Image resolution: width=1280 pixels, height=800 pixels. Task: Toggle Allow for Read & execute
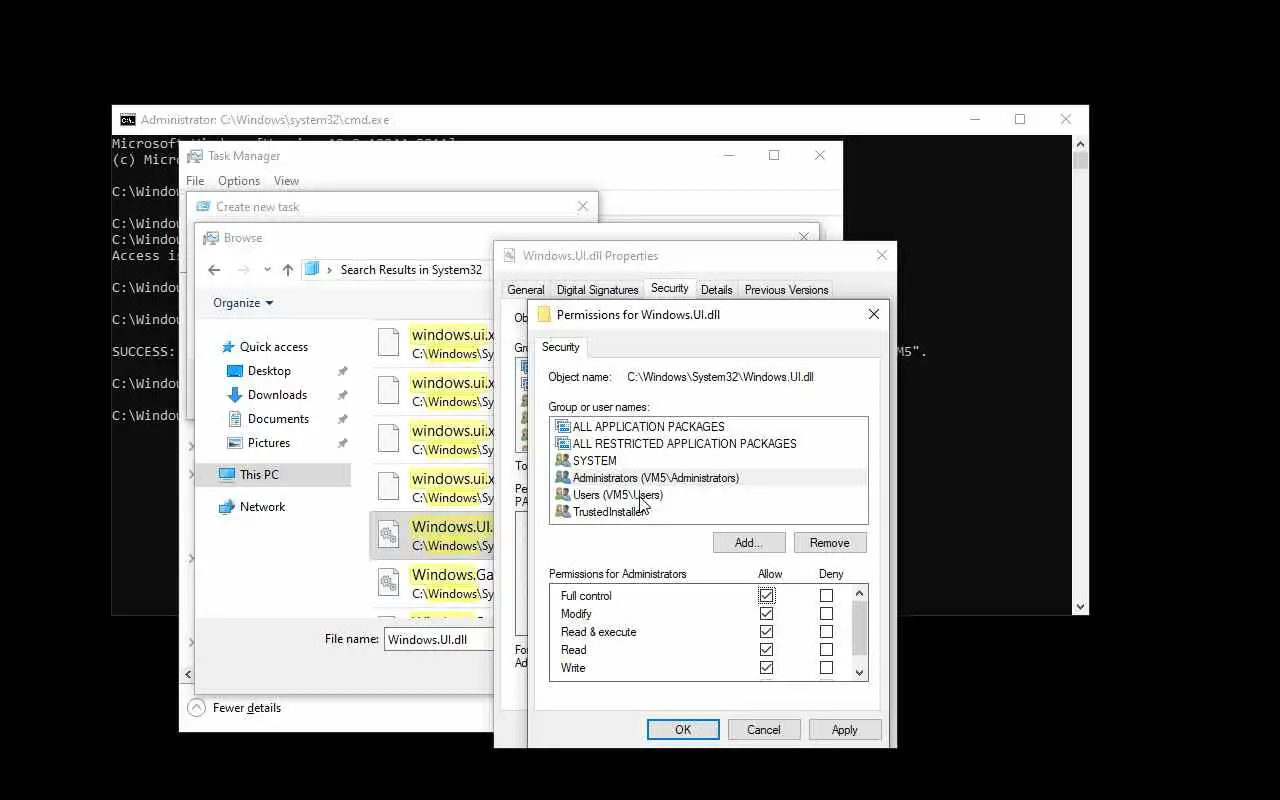click(x=766, y=632)
